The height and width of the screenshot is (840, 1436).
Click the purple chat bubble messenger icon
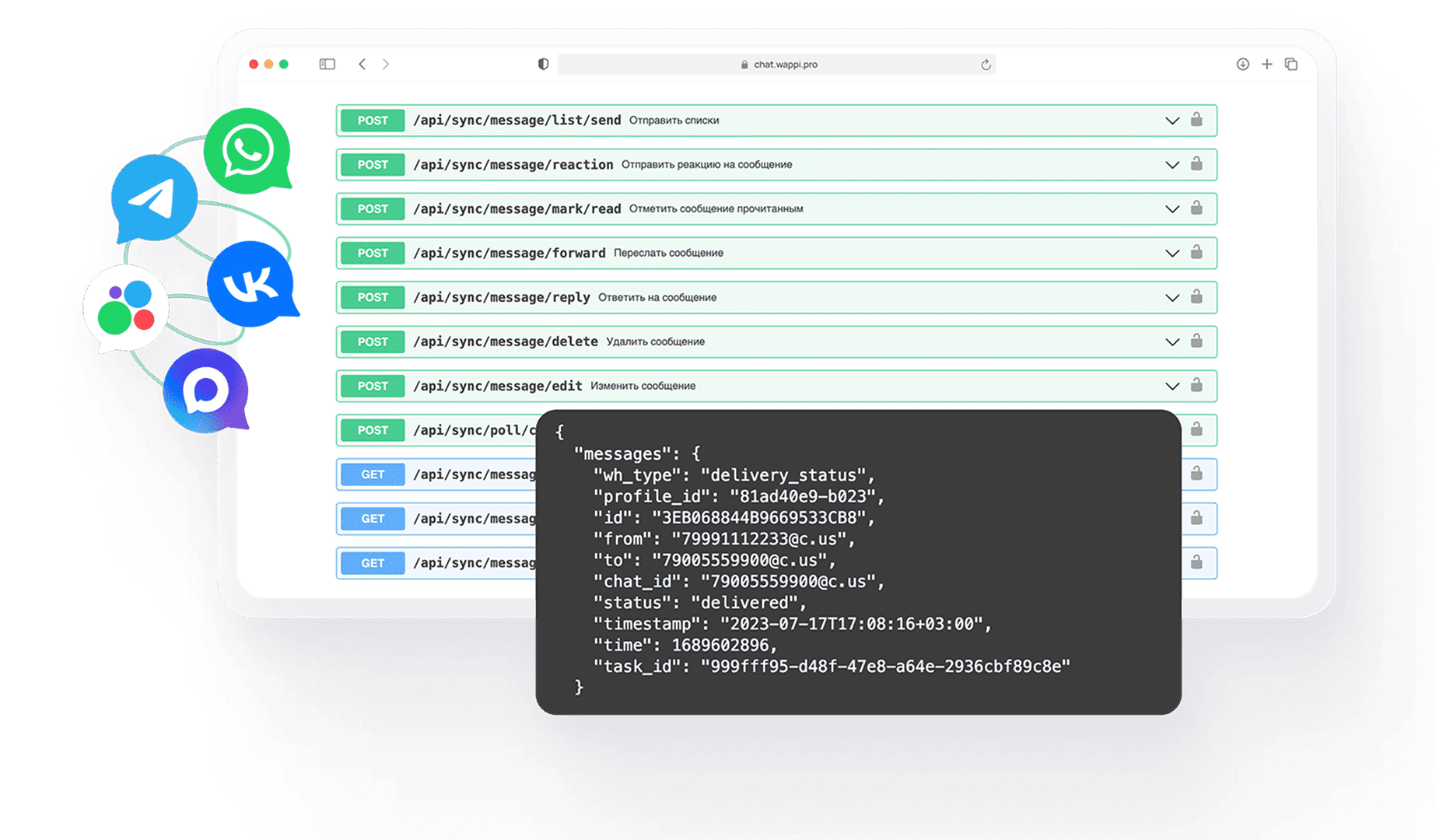point(205,390)
